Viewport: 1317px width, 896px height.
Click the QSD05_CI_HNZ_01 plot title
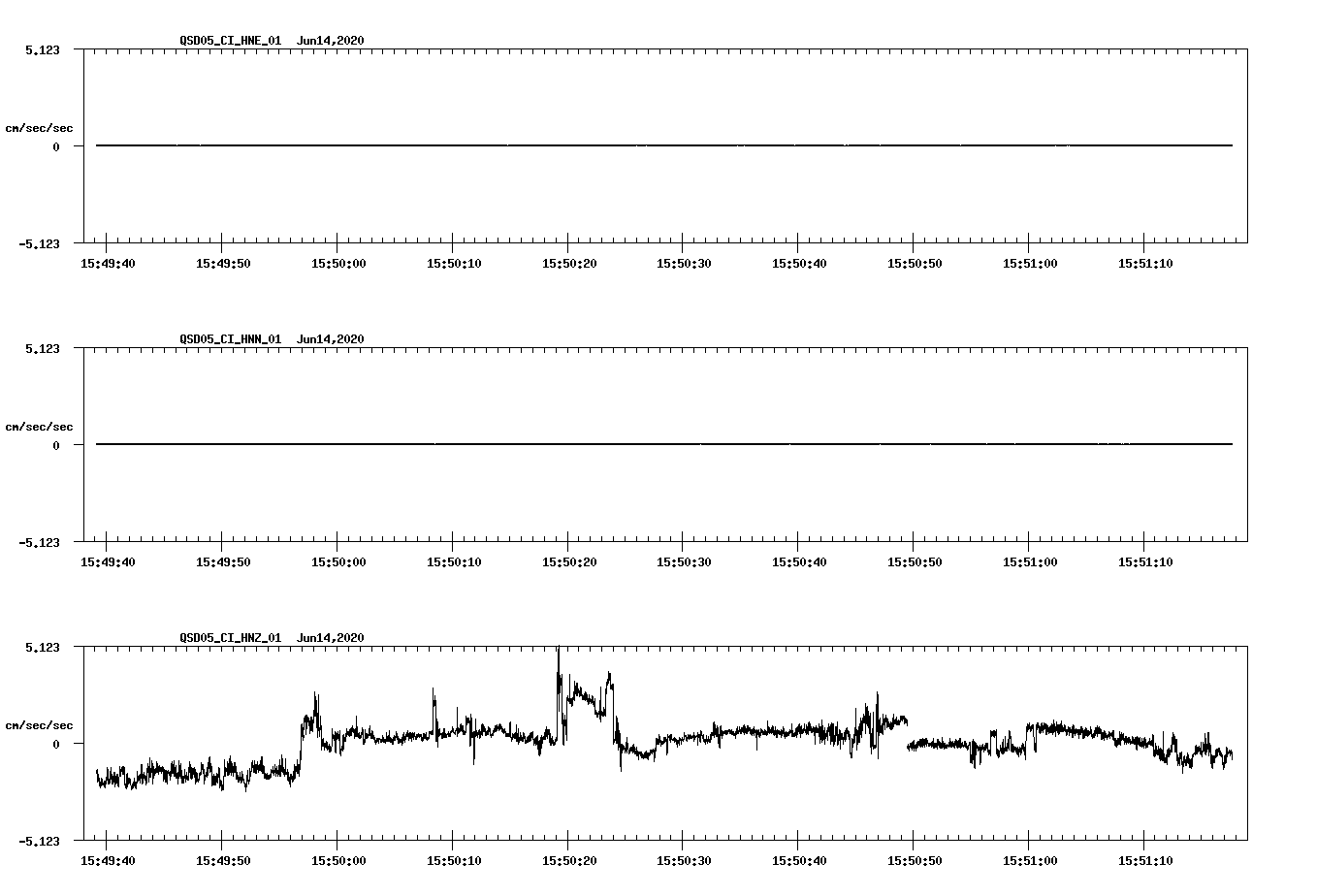tap(230, 638)
